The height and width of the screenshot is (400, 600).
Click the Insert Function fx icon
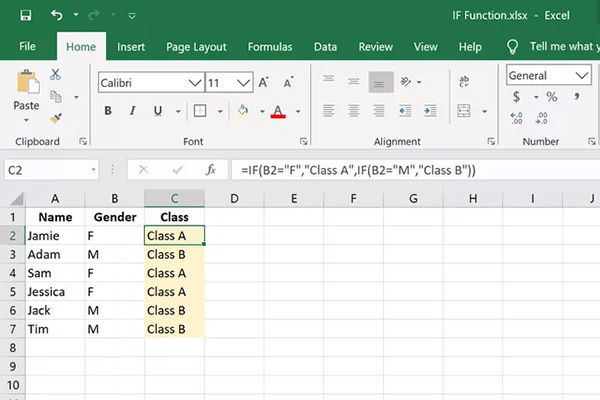pyautogui.click(x=211, y=170)
